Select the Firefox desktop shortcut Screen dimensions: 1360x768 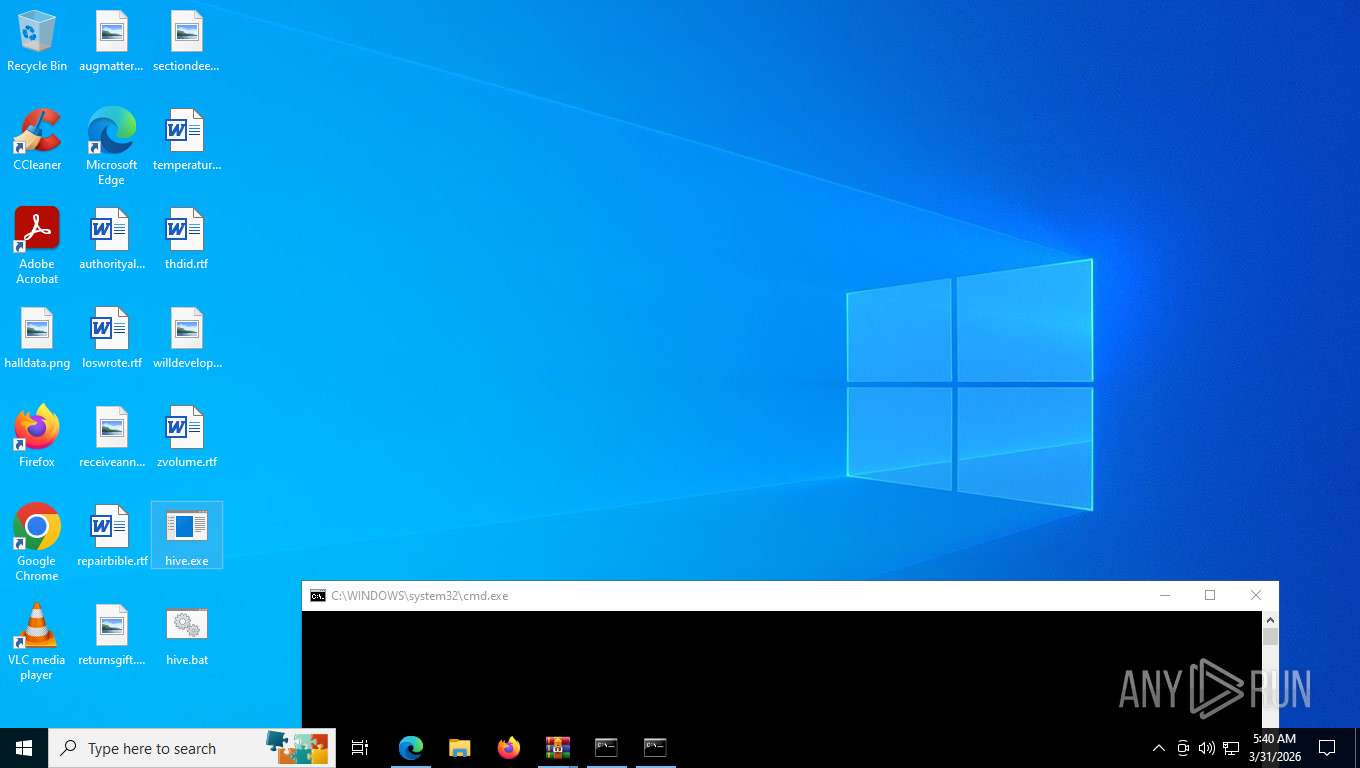37,437
